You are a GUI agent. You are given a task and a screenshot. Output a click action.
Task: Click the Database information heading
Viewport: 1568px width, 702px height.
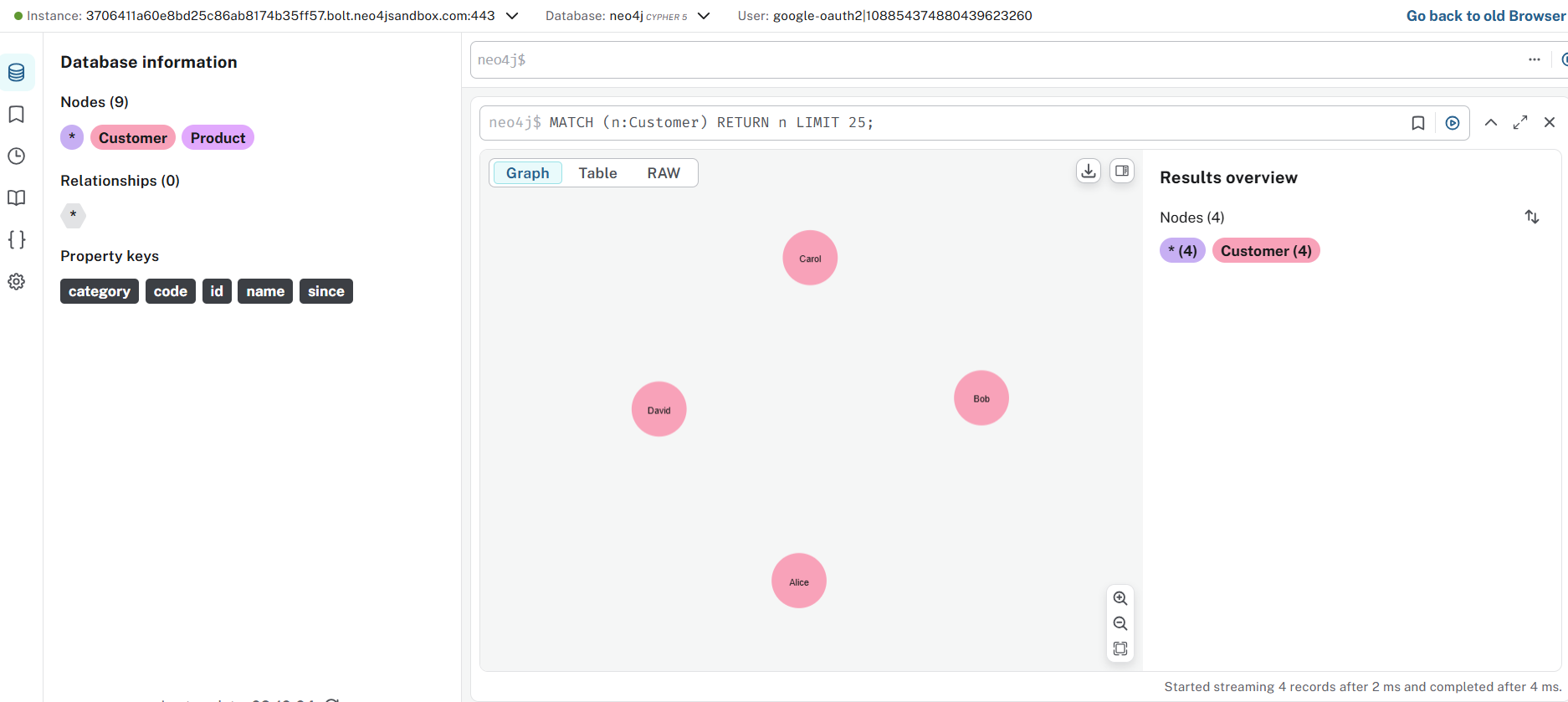149,62
